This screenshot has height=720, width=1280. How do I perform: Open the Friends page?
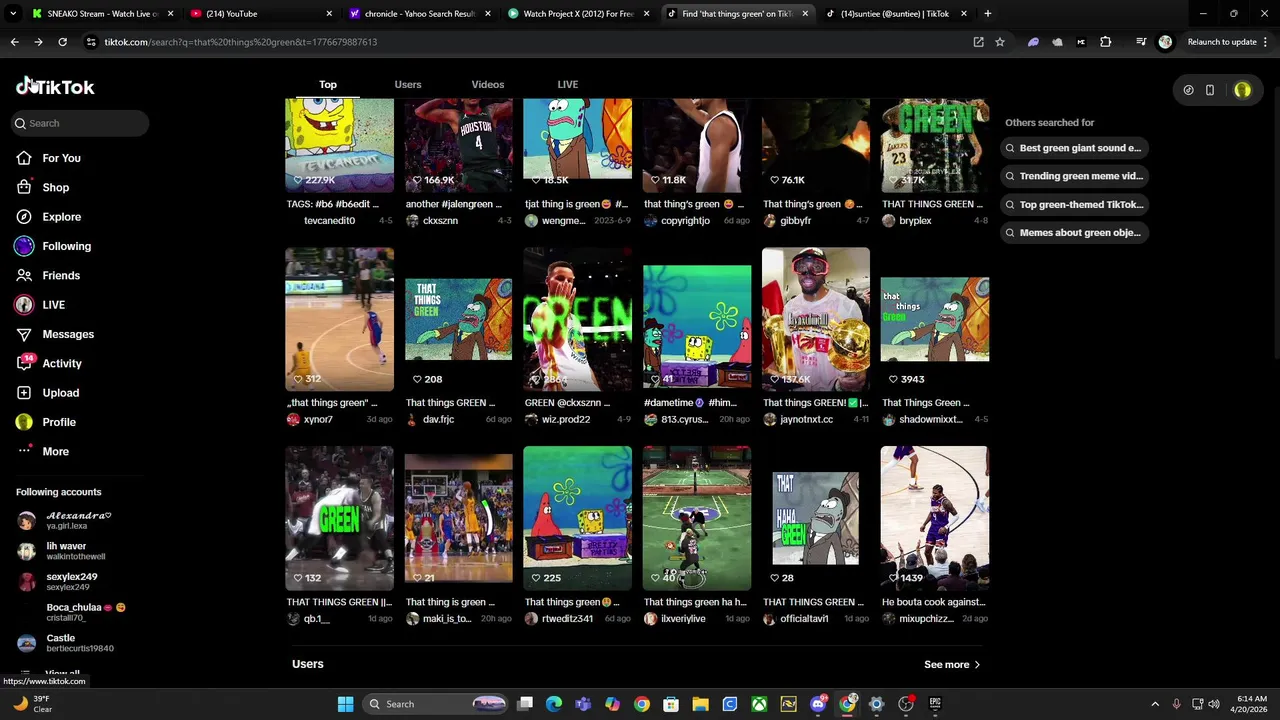[61, 275]
